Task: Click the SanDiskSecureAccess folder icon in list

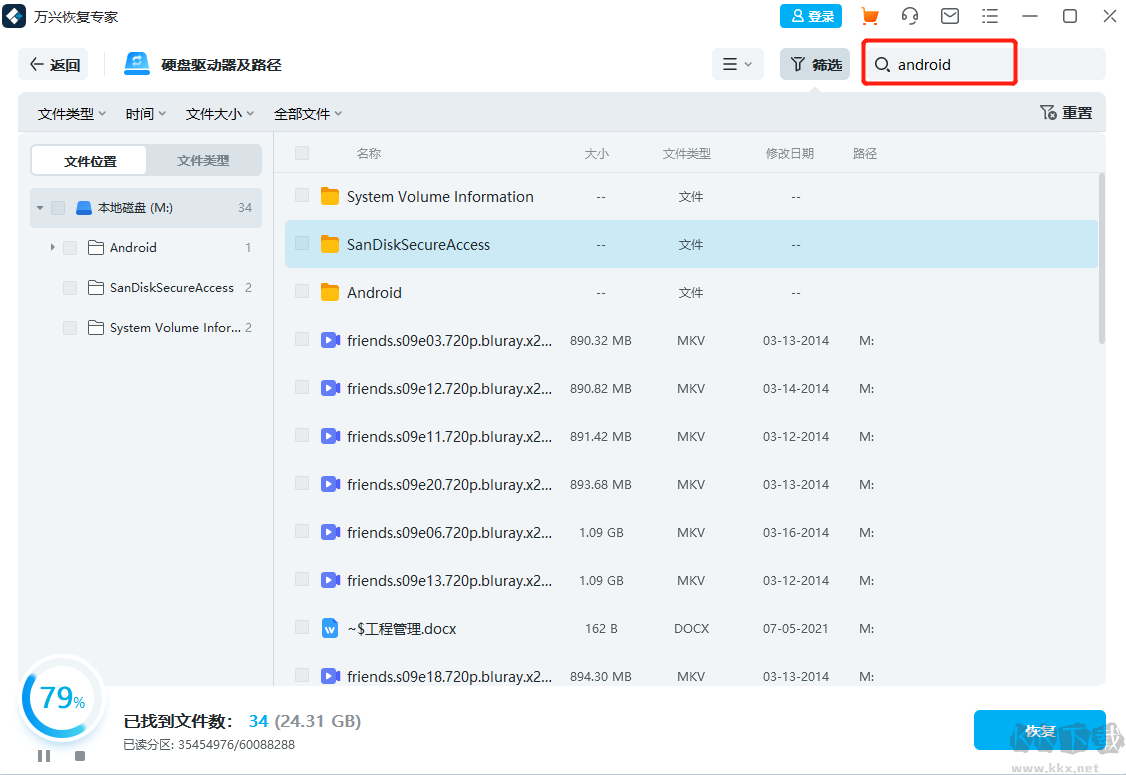Action: coord(330,244)
